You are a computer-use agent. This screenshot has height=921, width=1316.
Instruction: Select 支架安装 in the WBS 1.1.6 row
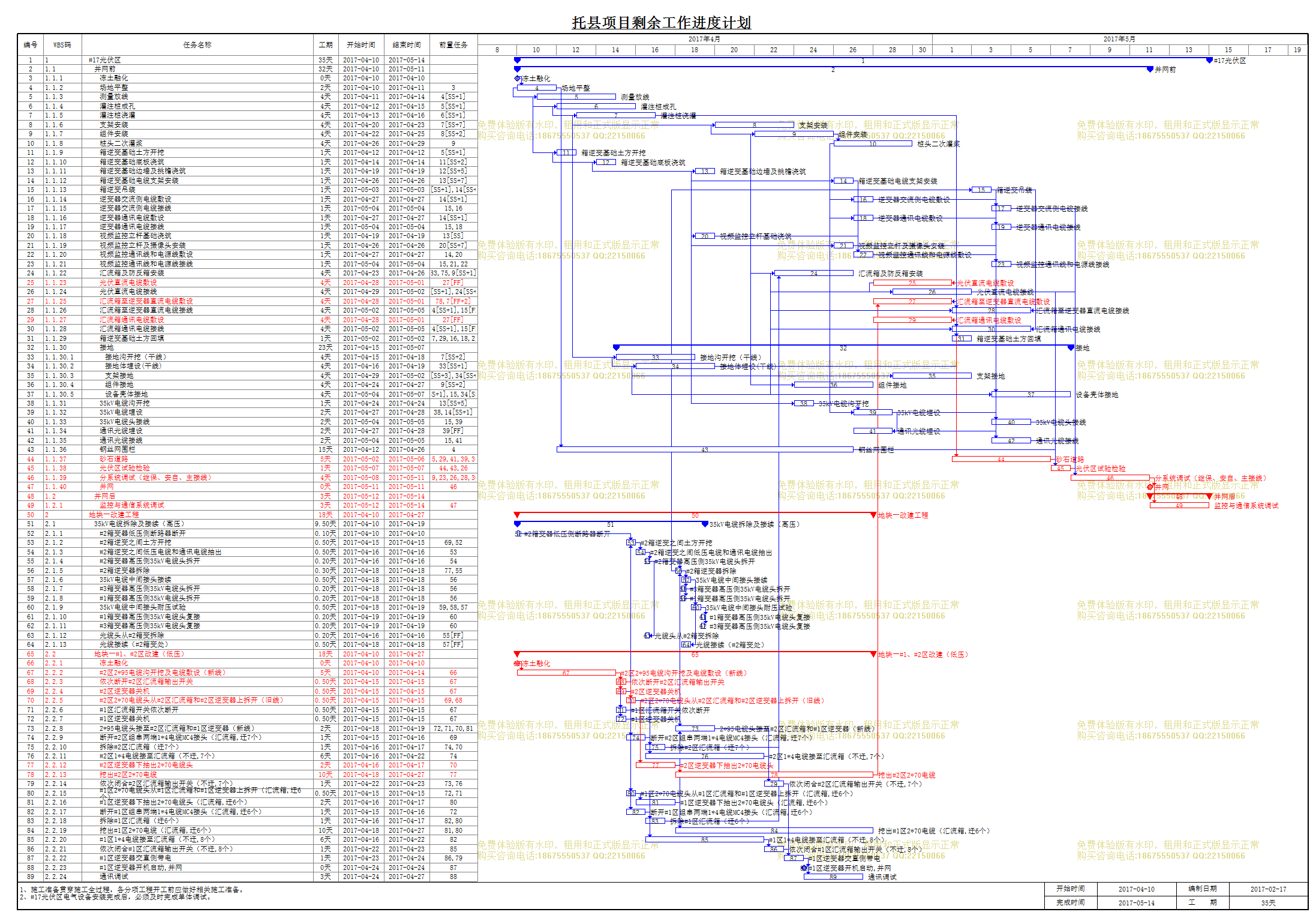(x=114, y=125)
